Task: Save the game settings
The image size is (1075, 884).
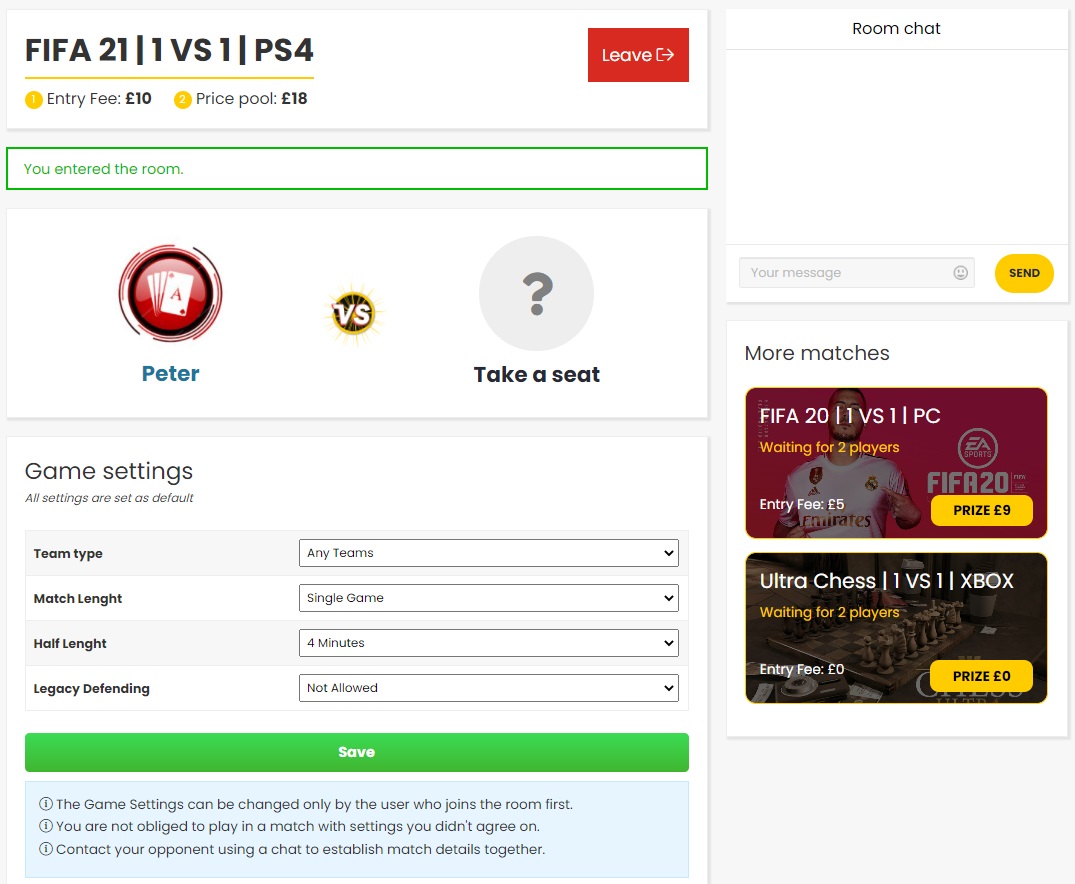Action: pos(357,752)
